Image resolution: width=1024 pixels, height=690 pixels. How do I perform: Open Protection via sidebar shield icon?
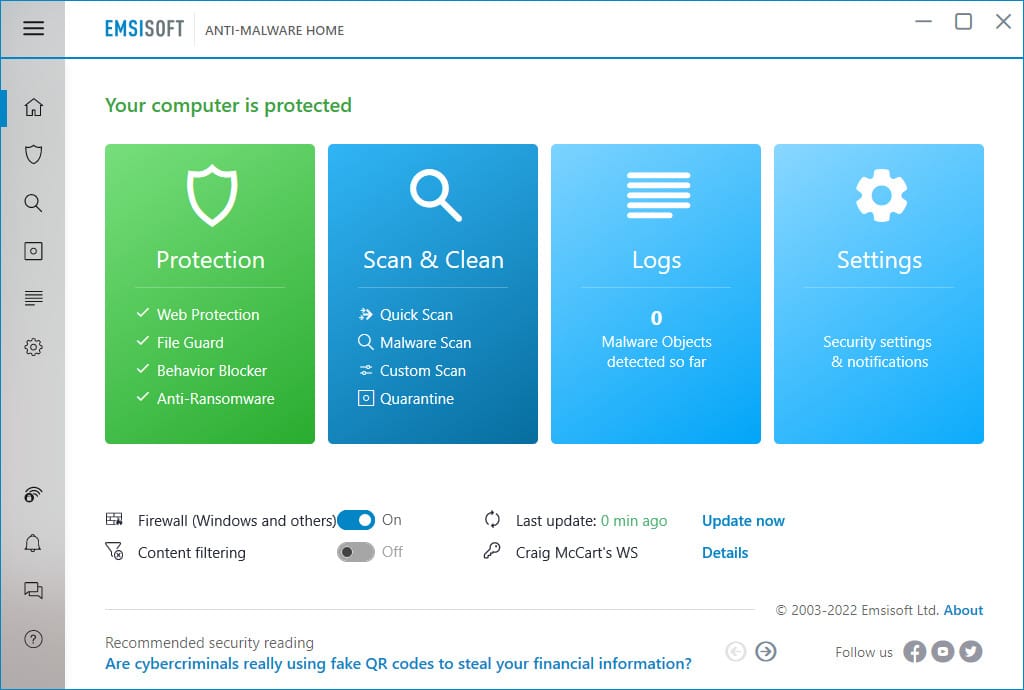coord(33,155)
